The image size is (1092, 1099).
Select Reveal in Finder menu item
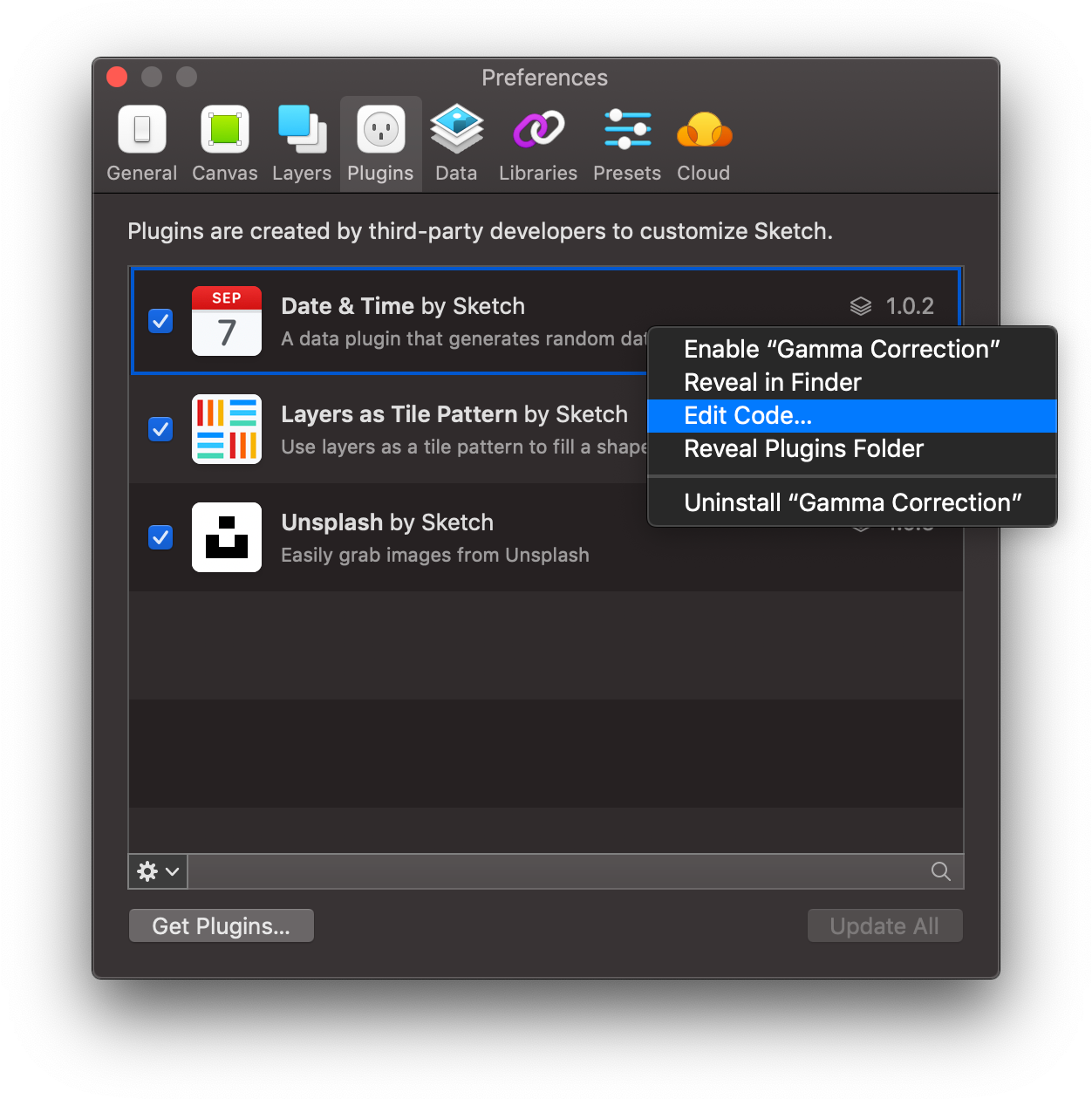772,383
